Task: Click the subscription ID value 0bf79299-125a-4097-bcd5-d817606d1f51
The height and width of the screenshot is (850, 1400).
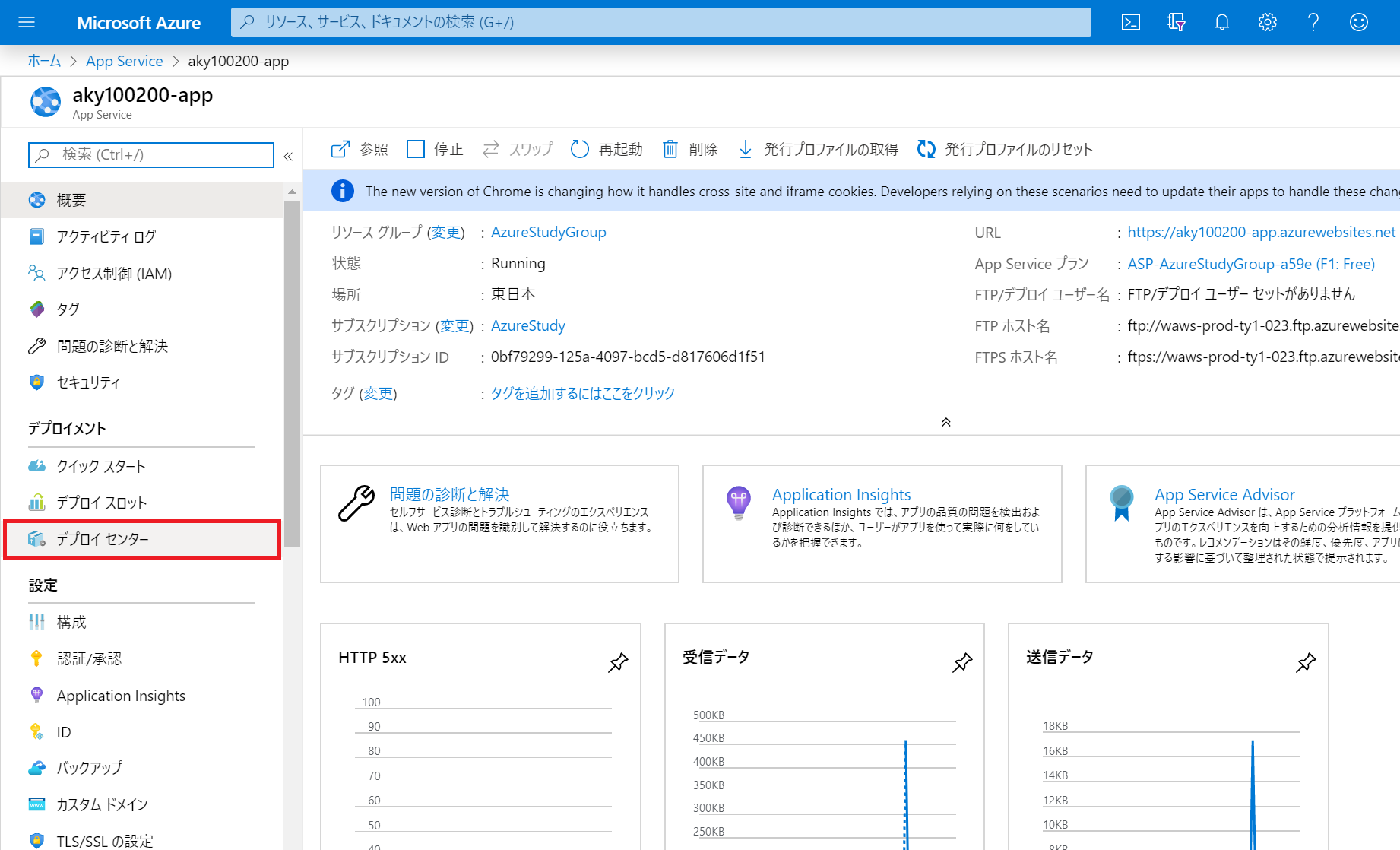Action: 629,357
